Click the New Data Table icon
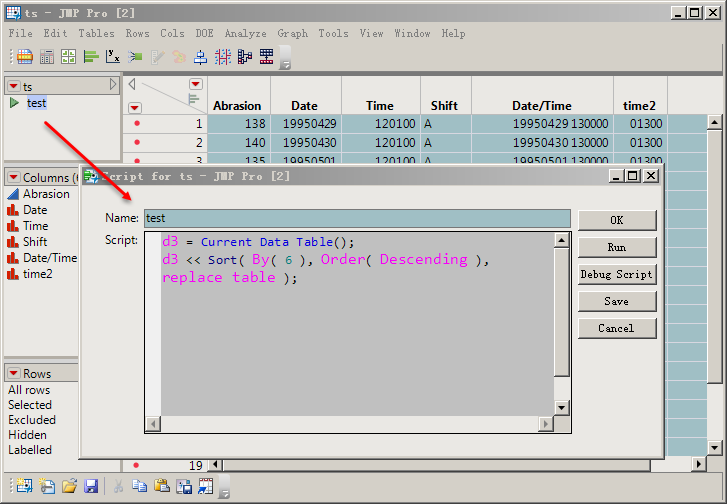 click(x=23, y=487)
